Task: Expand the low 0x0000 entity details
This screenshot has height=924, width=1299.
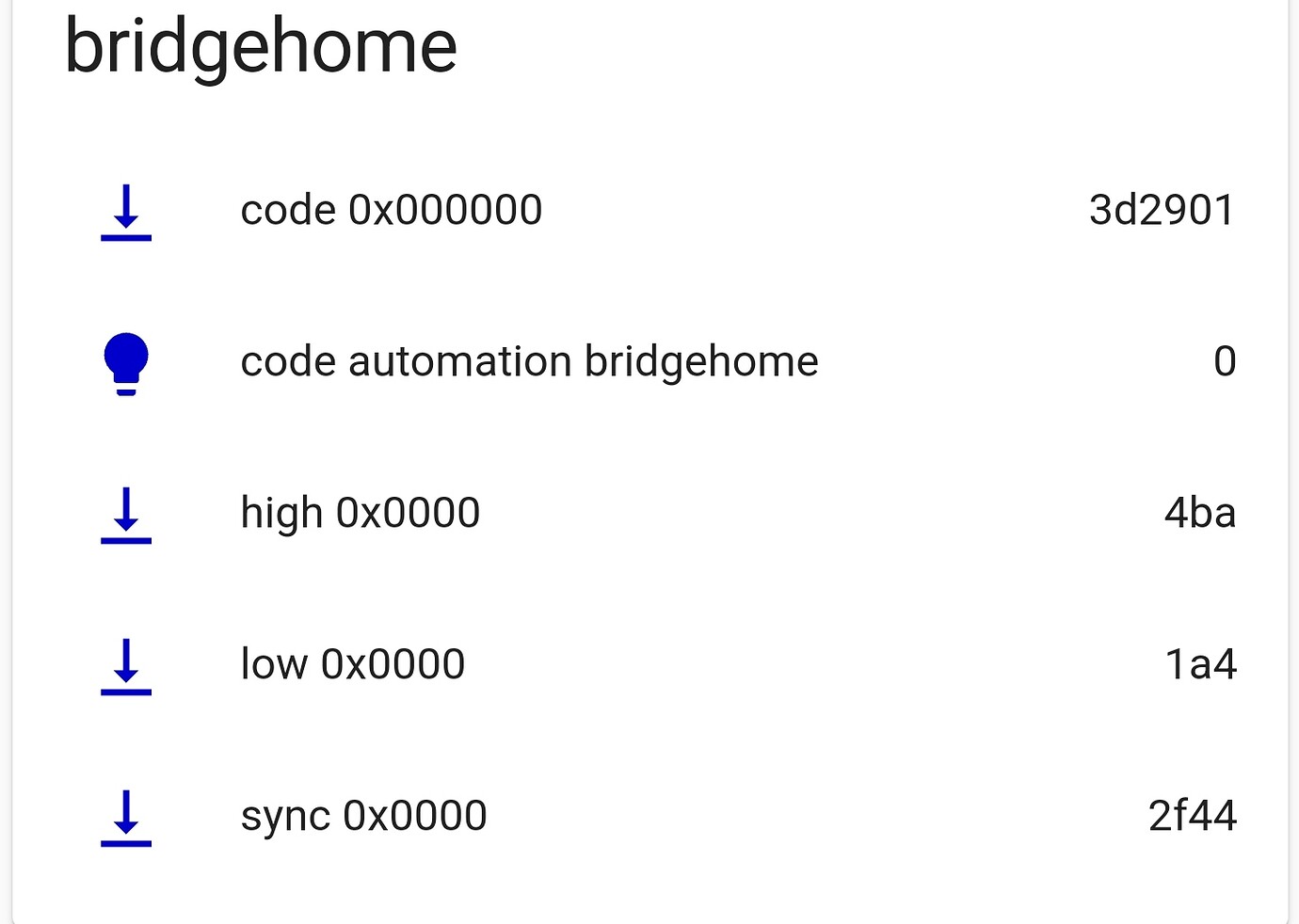Action: pyautogui.click(x=353, y=664)
